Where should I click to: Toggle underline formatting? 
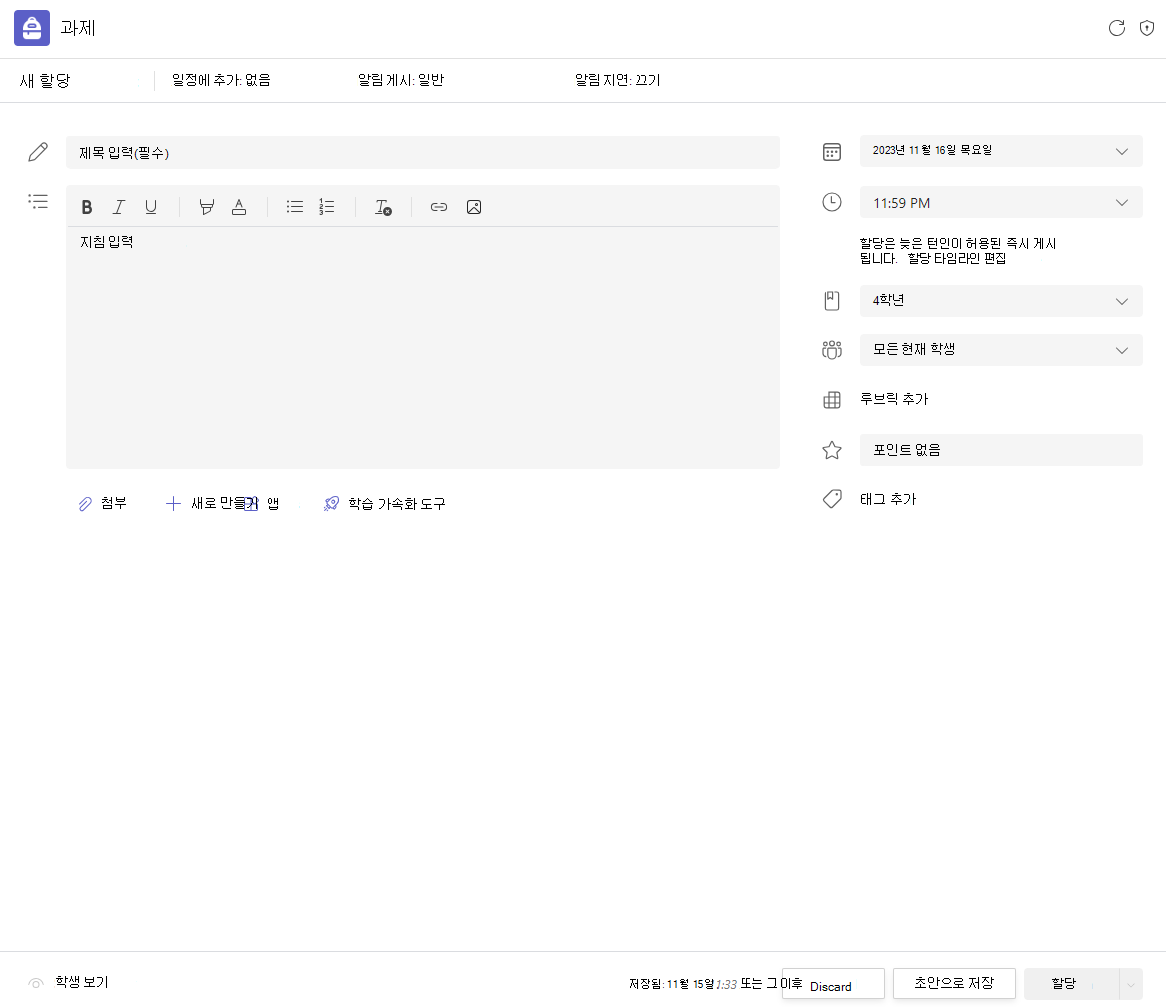151,207
